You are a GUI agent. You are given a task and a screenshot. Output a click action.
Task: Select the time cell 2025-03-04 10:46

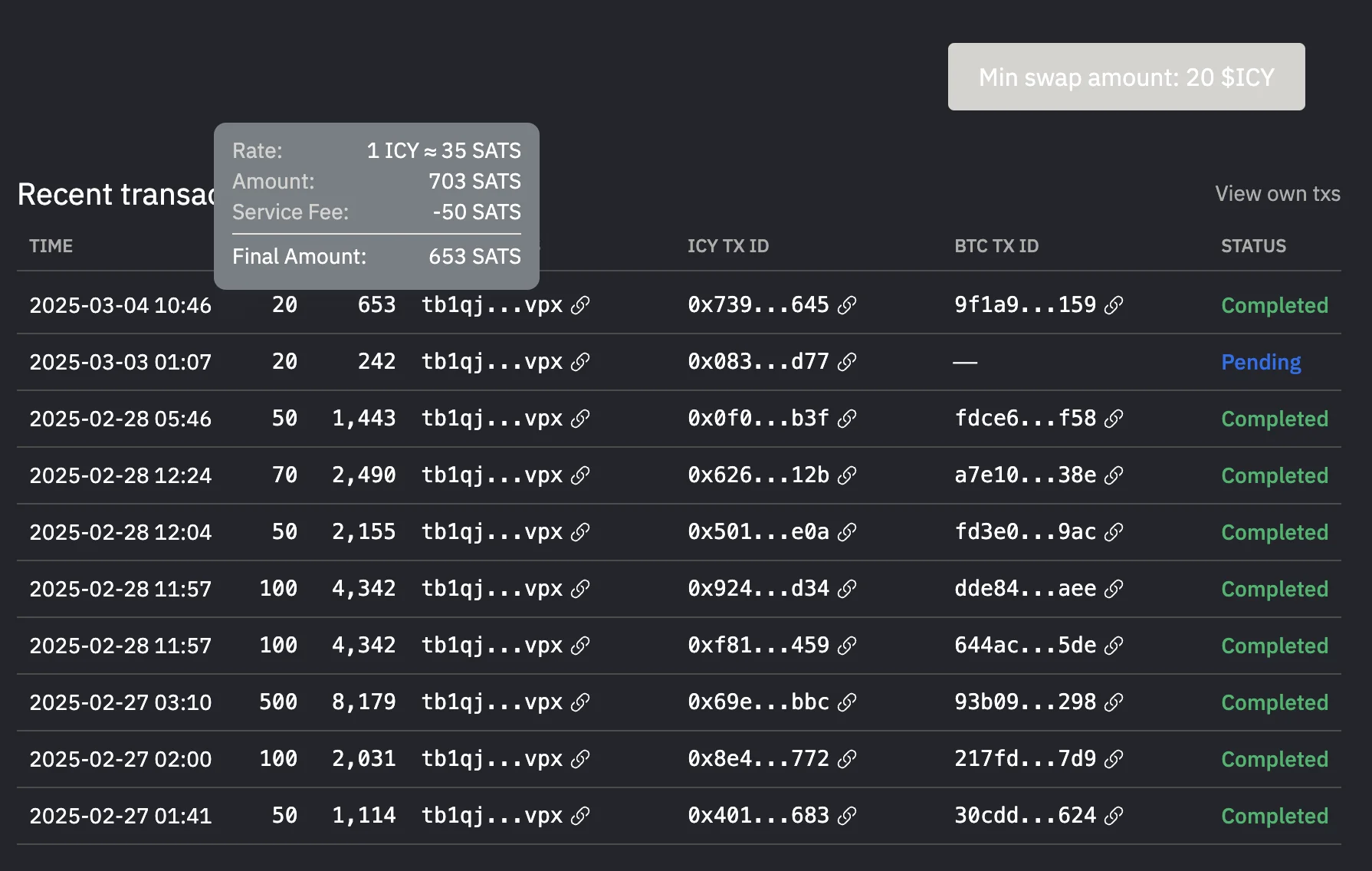click(x=120, y=305)
